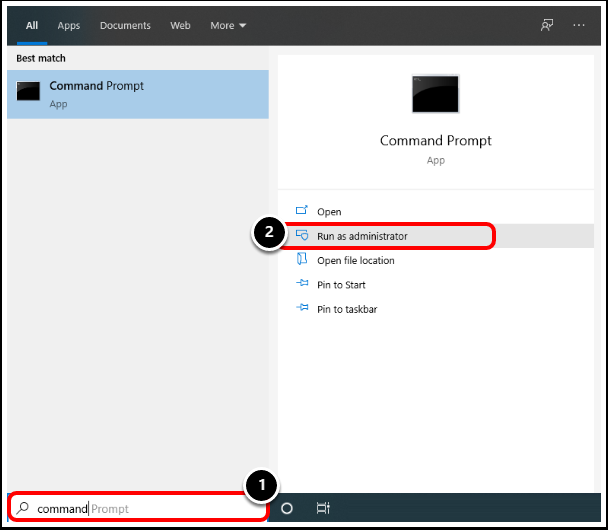Select the Command Prompt best match result
Viewport: 608px width, 530px height.
pyautogui.click(x=138, y=94)
